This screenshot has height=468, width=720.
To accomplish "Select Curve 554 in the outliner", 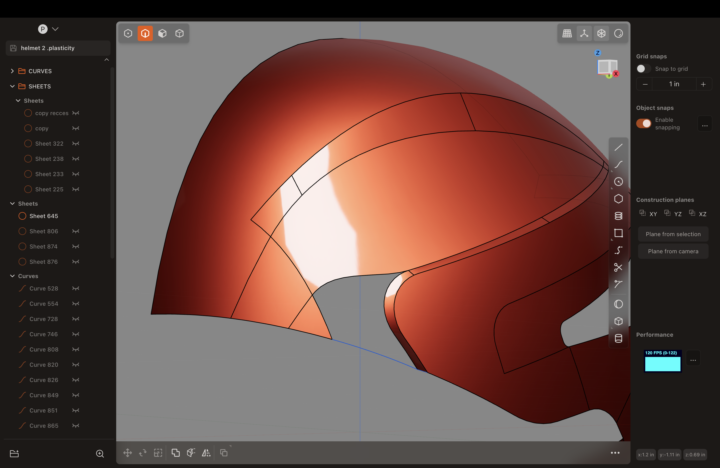I will (43, 303).
